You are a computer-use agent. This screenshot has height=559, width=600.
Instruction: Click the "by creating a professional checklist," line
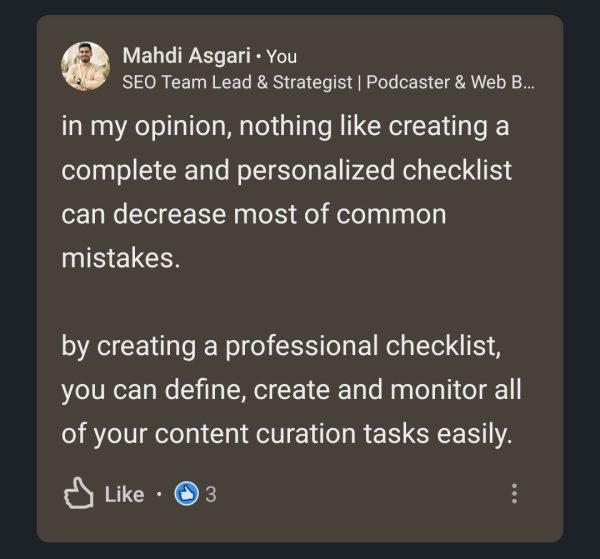pyautogui.click(x=280, y=345)
